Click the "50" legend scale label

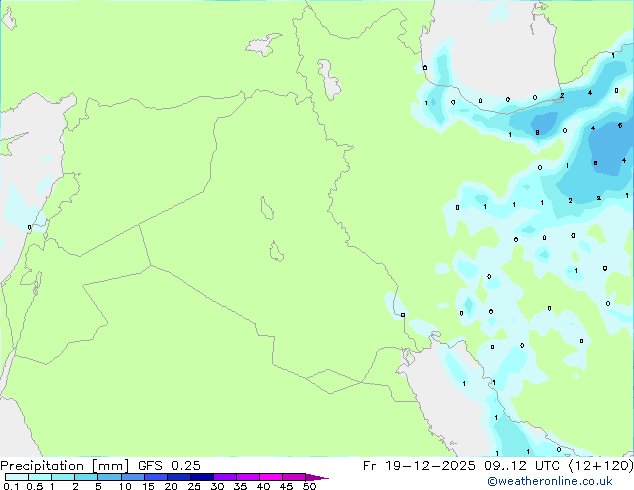click(x=309, y=486)
